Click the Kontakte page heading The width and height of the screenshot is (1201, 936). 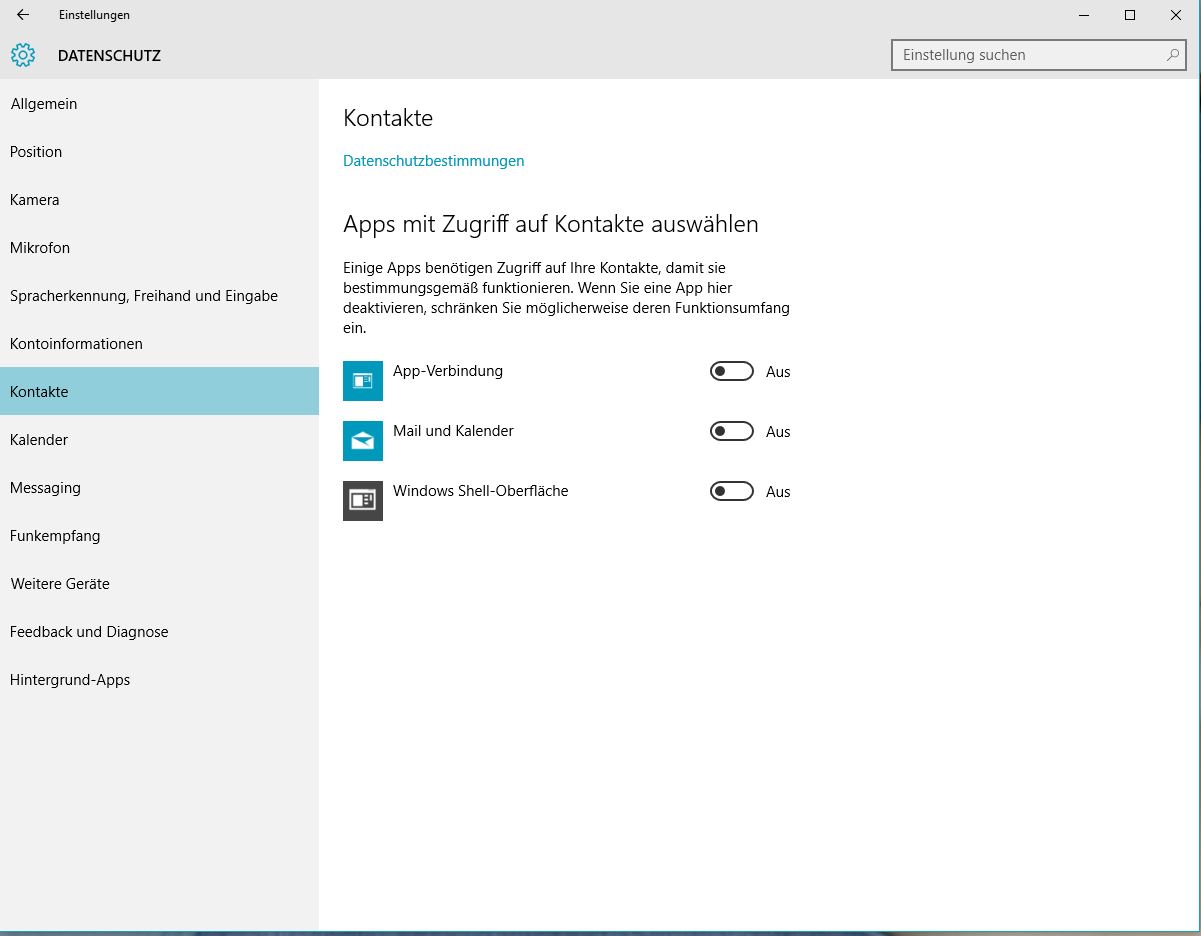point(388,118)
